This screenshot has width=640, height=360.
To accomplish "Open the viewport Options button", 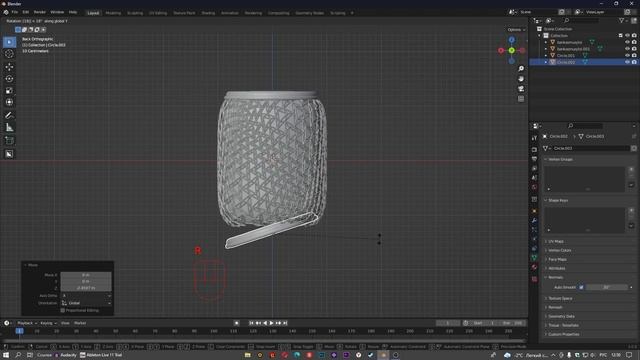I will pos(516,30).
